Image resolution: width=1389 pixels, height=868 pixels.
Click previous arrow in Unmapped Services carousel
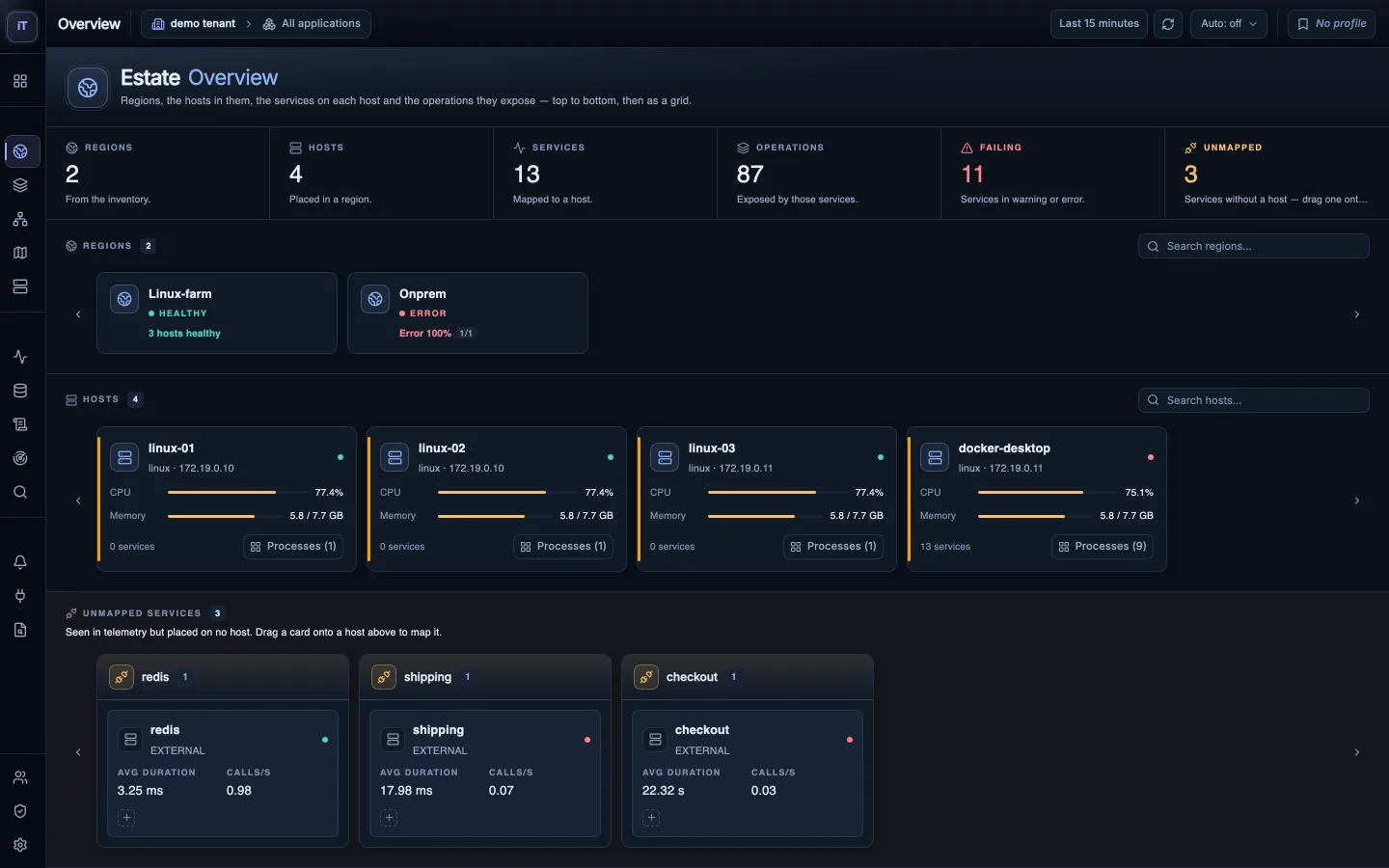[x=78, y=752]
